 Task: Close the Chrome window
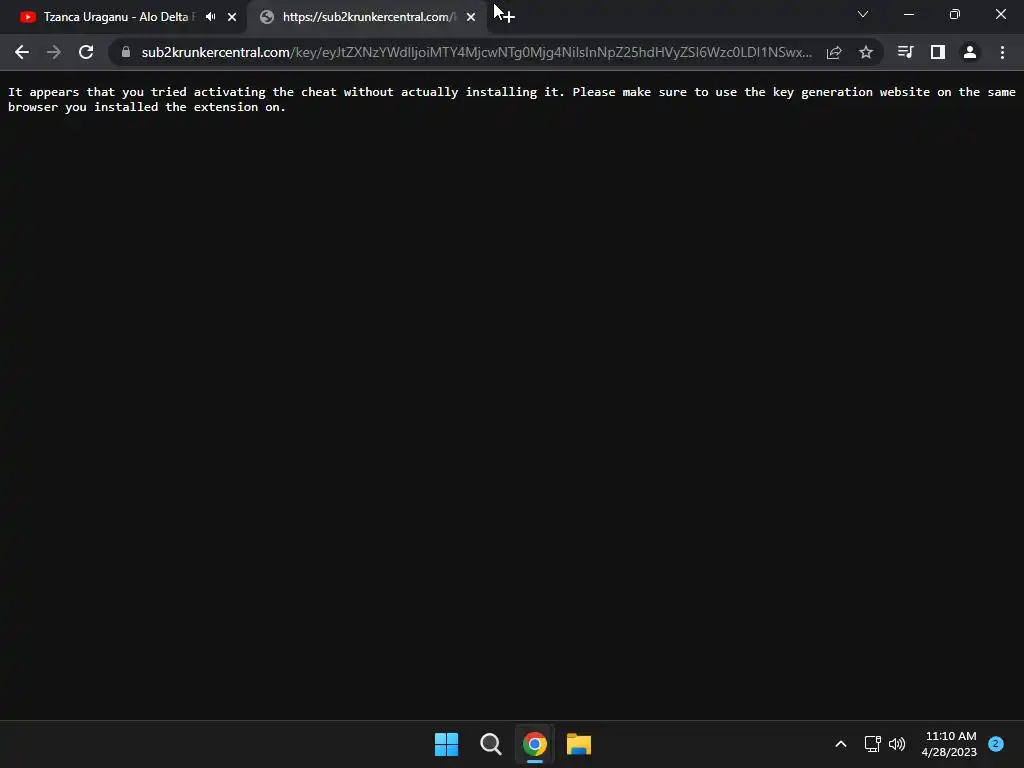[1000, 14]
